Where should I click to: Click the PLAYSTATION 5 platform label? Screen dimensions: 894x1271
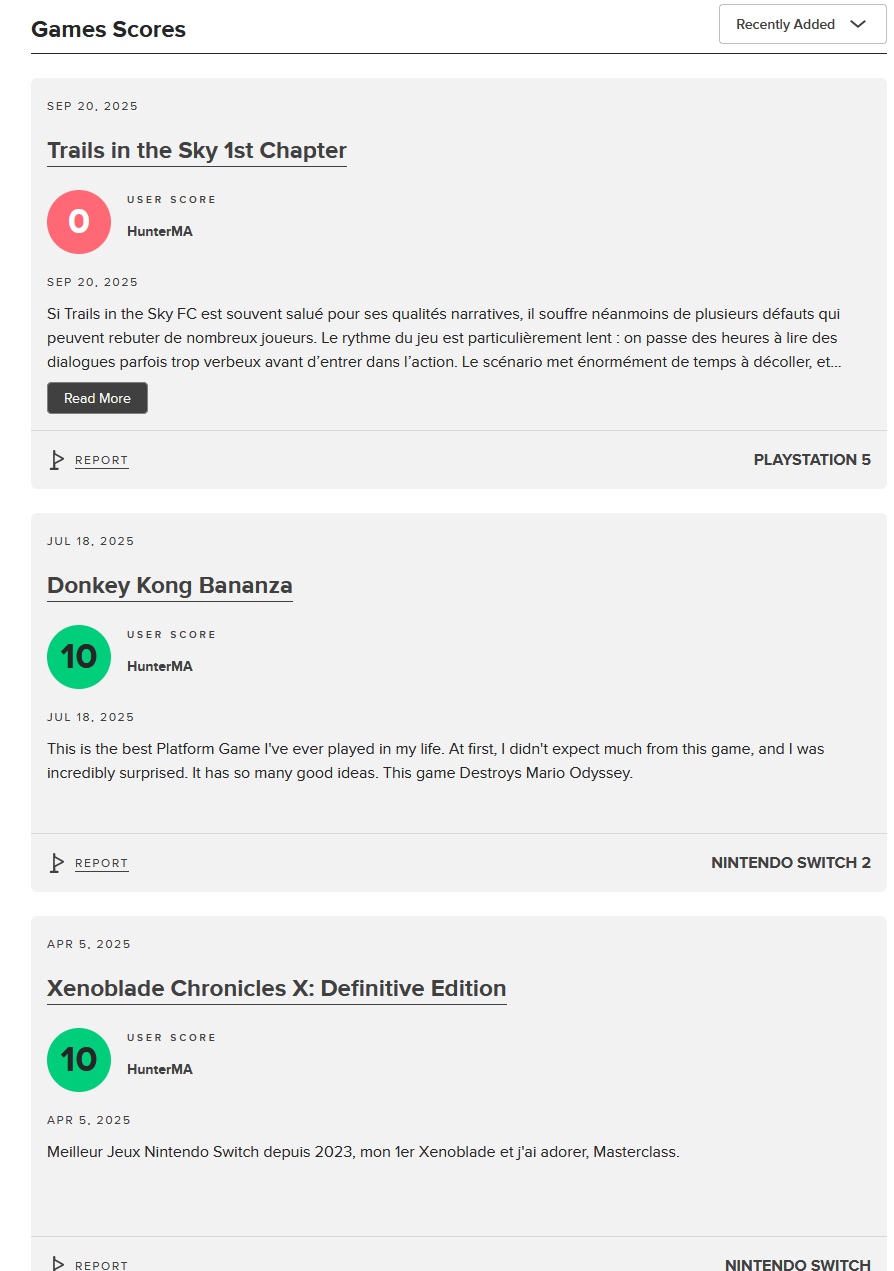[x=812, y=460]
